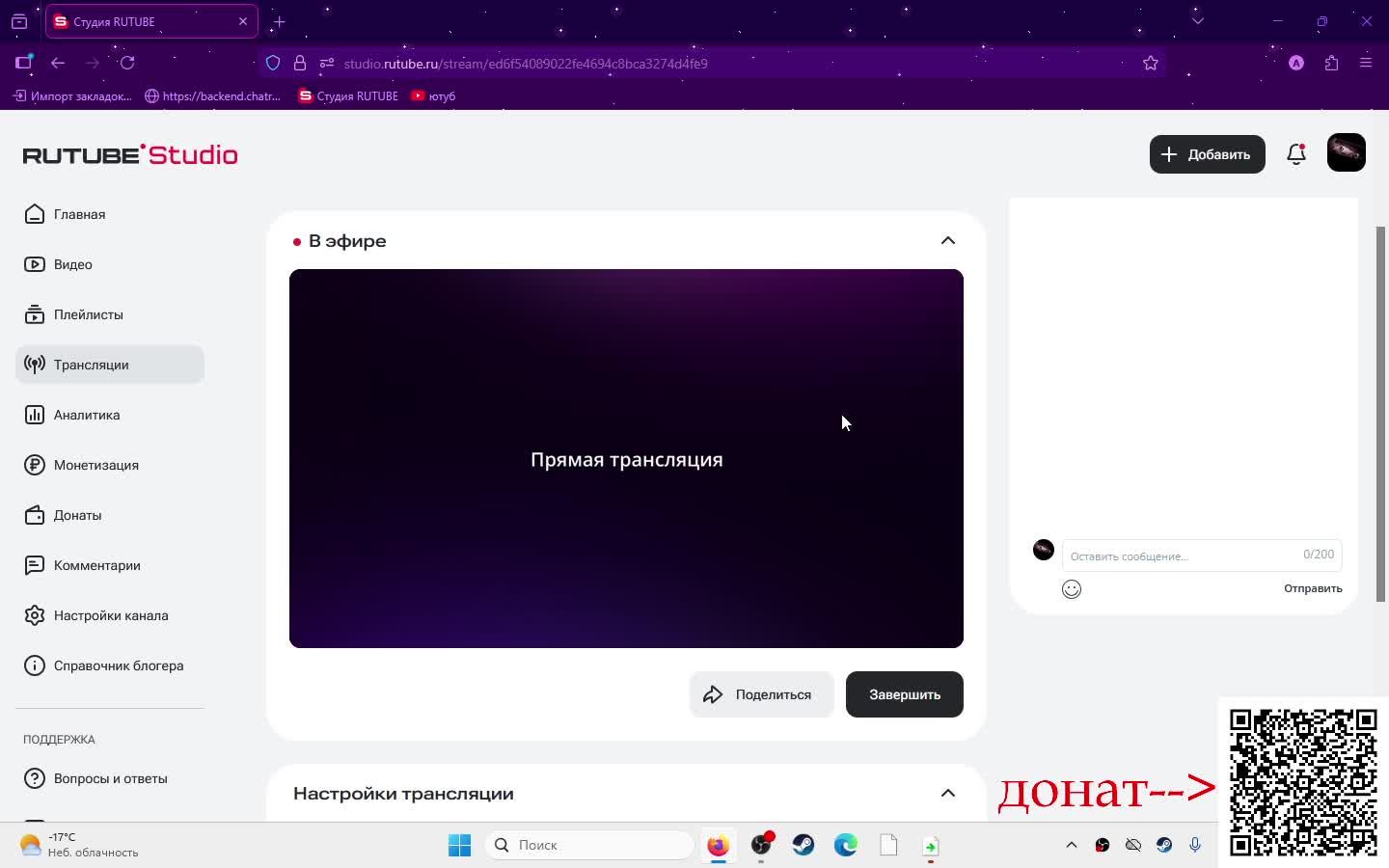Screen dimensions: 1389x868
Task: Open OBS from the taskbar
Action: pyautogui.click(x=762, y=845)
